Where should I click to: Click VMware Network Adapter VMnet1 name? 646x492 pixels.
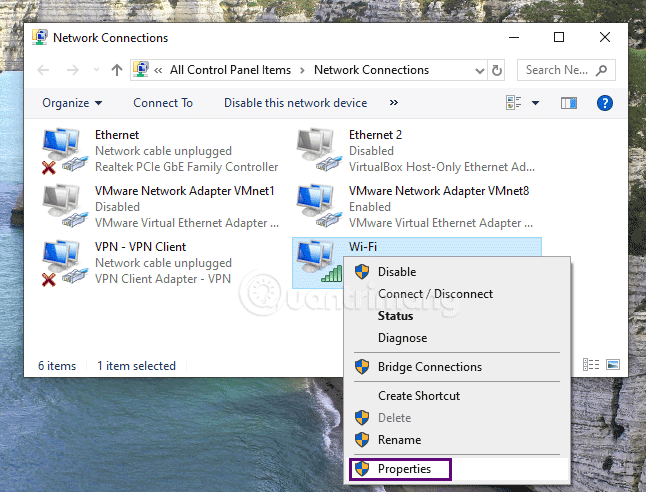pyautogui.click(x=185, y=191)
